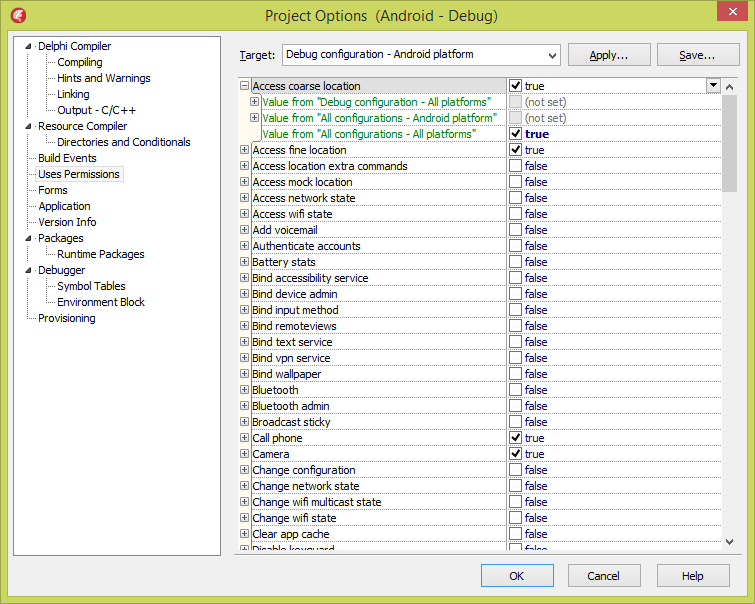The width and height of the screenshot is (755, 604).
Task: Open the Symbol Tables page
Action: click(91, 286)
